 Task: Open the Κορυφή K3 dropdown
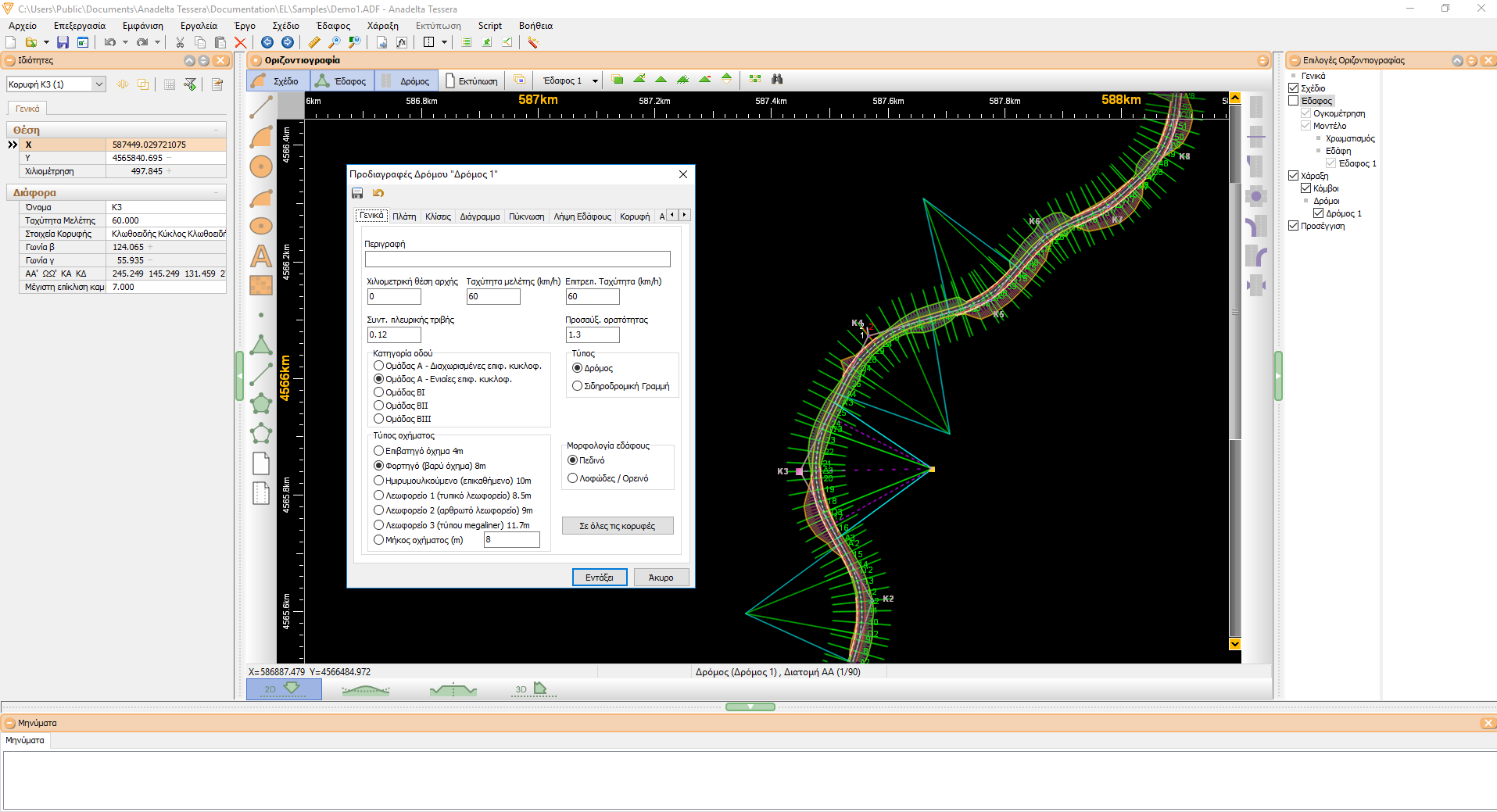pos(98,84)
